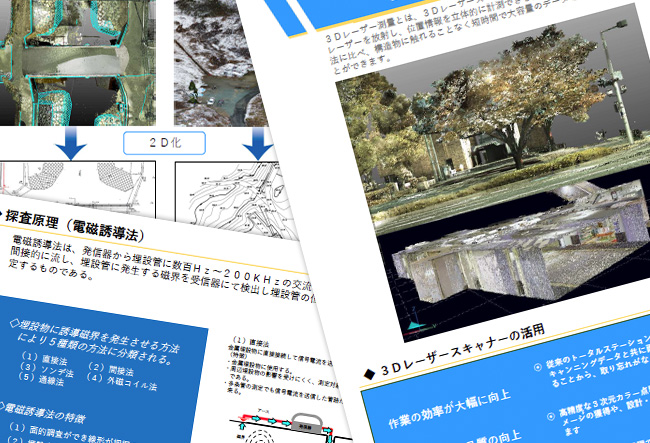
Task: Select （５）通線法 in the blue box
Action: click(41, 379)
